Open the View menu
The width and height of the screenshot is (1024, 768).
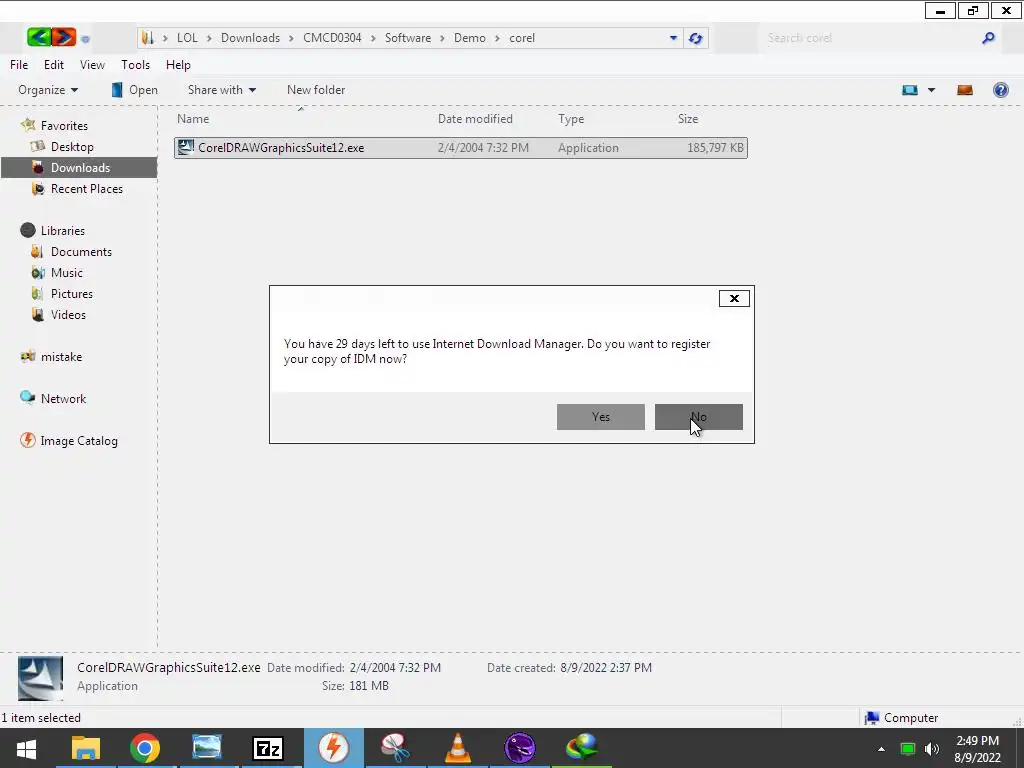[92, 65]
